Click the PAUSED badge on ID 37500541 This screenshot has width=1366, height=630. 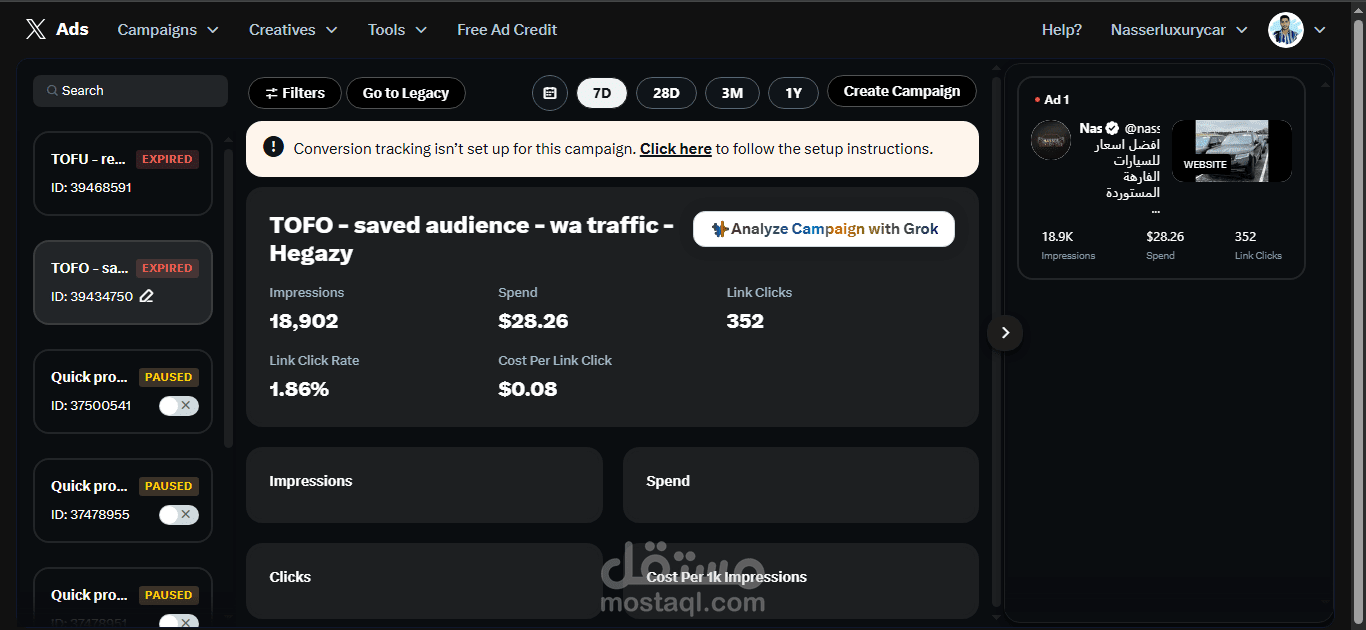click(169, 377)
